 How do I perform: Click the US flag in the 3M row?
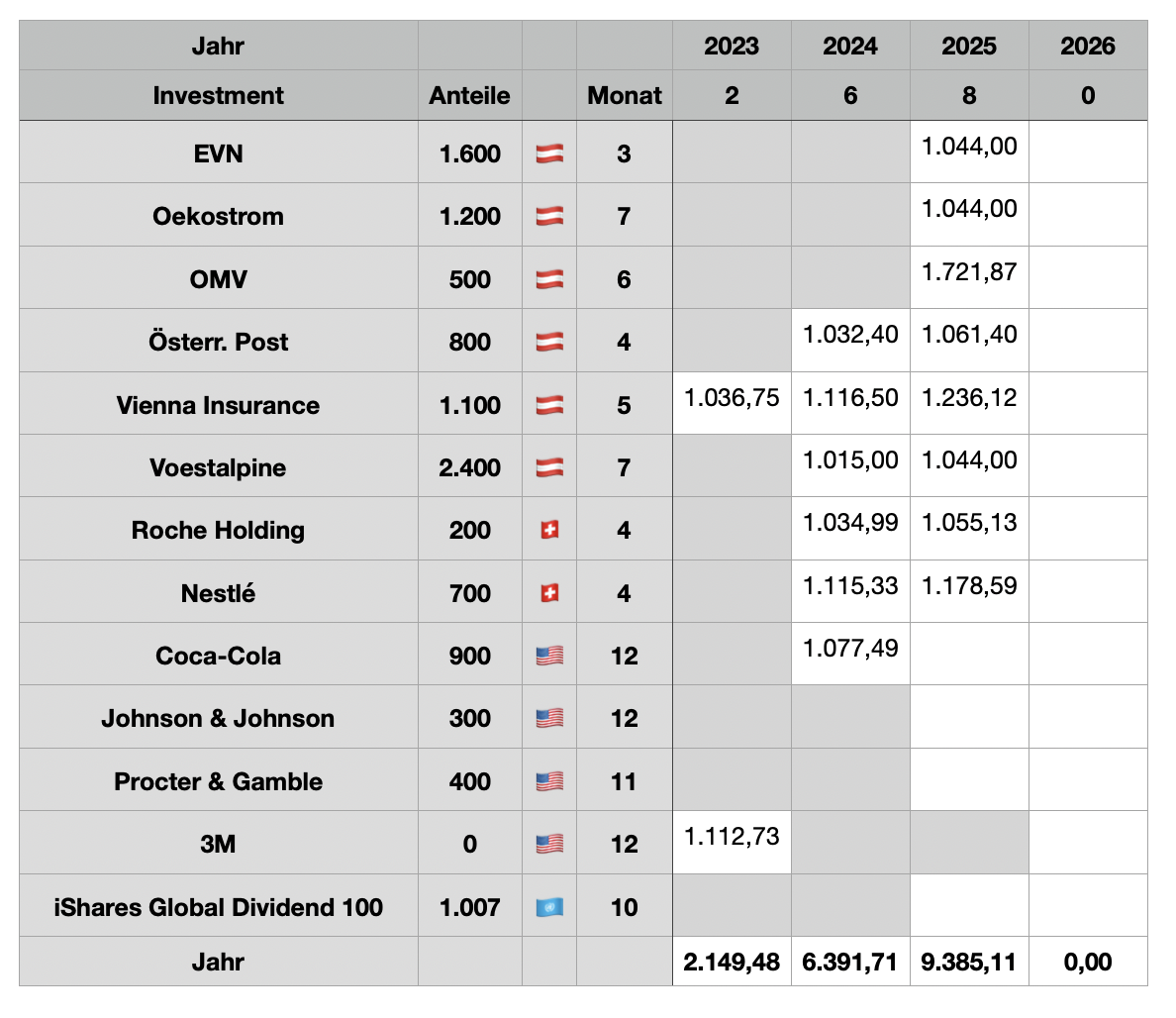coord(549,844)
